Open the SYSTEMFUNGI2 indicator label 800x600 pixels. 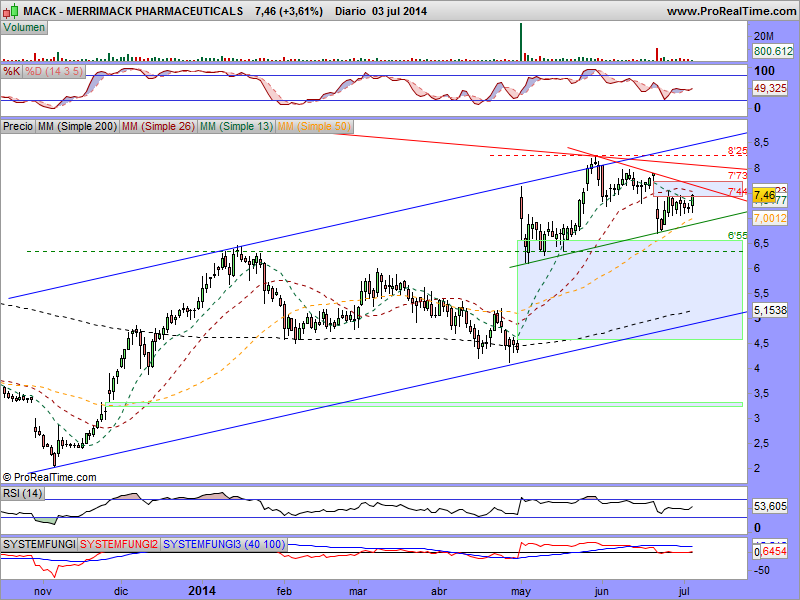click(119, 544)
